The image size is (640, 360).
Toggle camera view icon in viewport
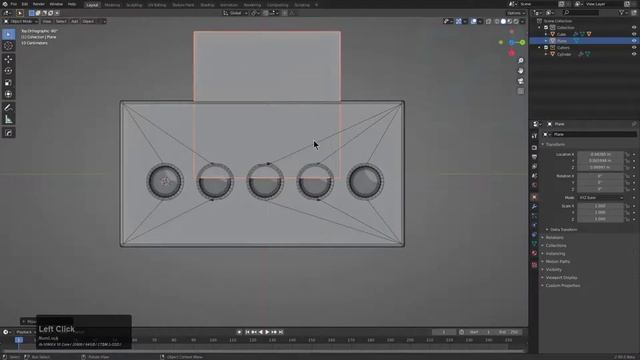click(x=521, y=81)
